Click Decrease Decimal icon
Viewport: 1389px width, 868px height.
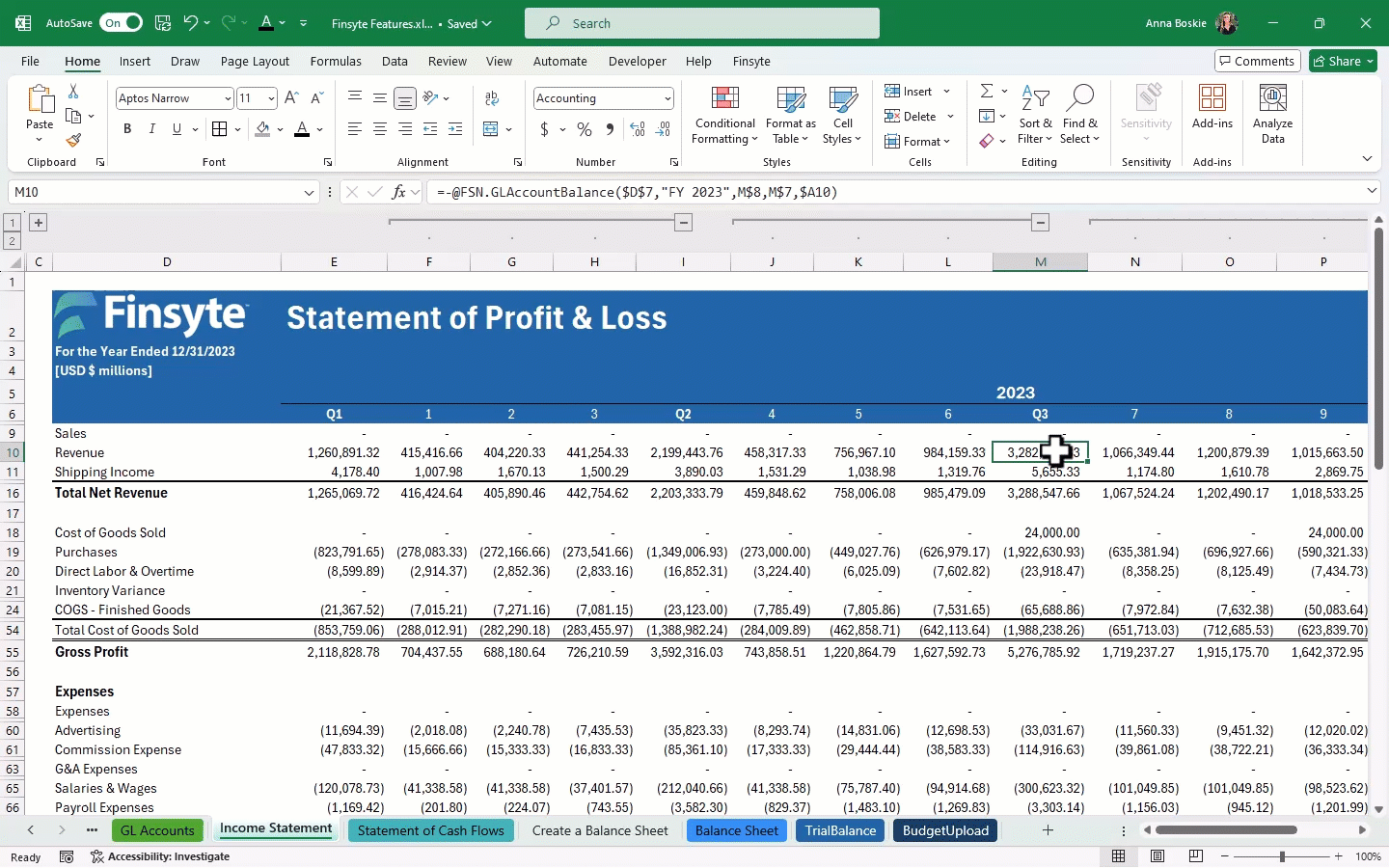pyautogui.click(x=663, y=129)
